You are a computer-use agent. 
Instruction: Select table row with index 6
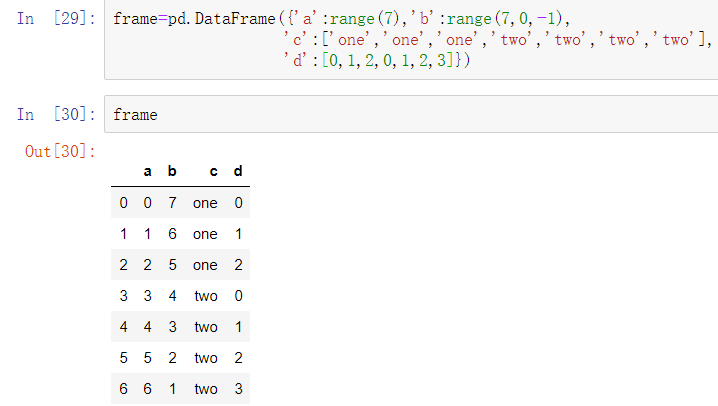coord(180,389)
